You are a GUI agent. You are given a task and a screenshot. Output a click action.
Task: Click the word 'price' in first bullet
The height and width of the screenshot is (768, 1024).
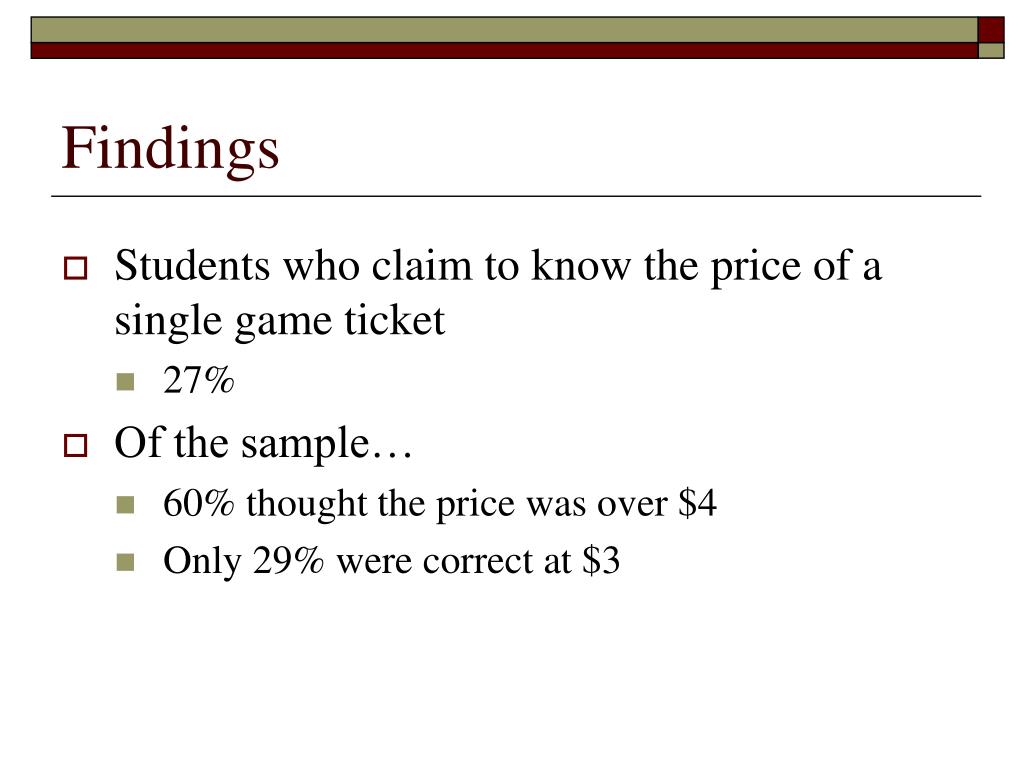pyautogui.click(x=756, y=268)
